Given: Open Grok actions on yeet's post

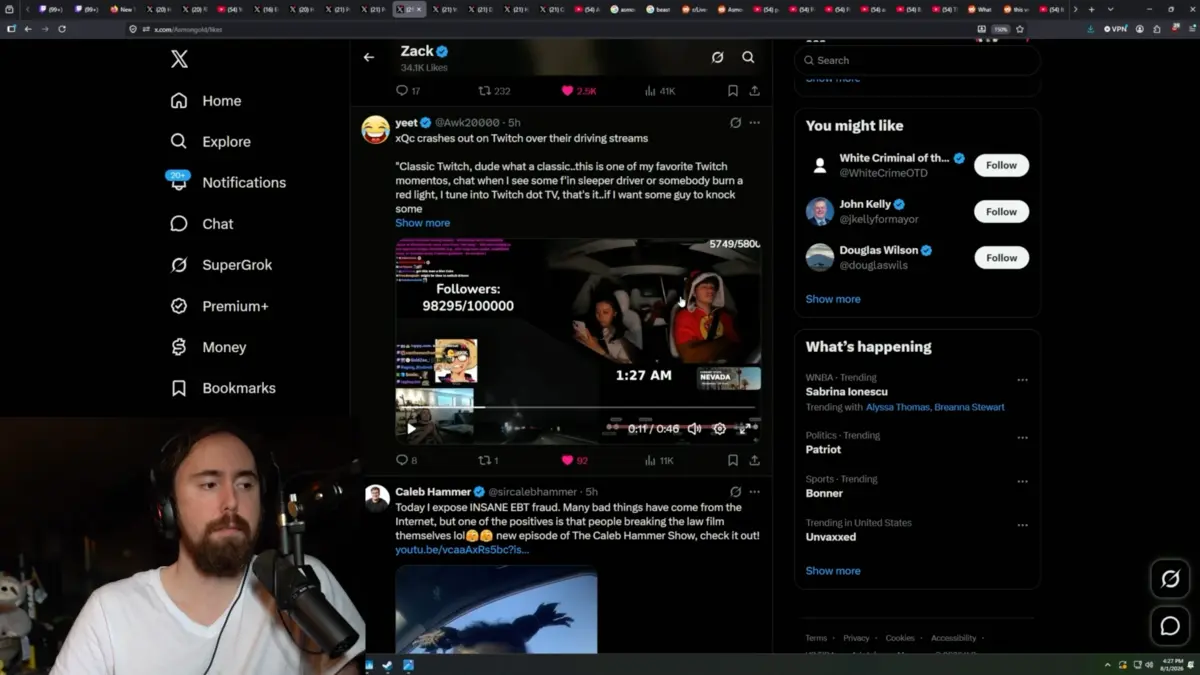Looking at the screenshot, I should (x=735, y=123).
